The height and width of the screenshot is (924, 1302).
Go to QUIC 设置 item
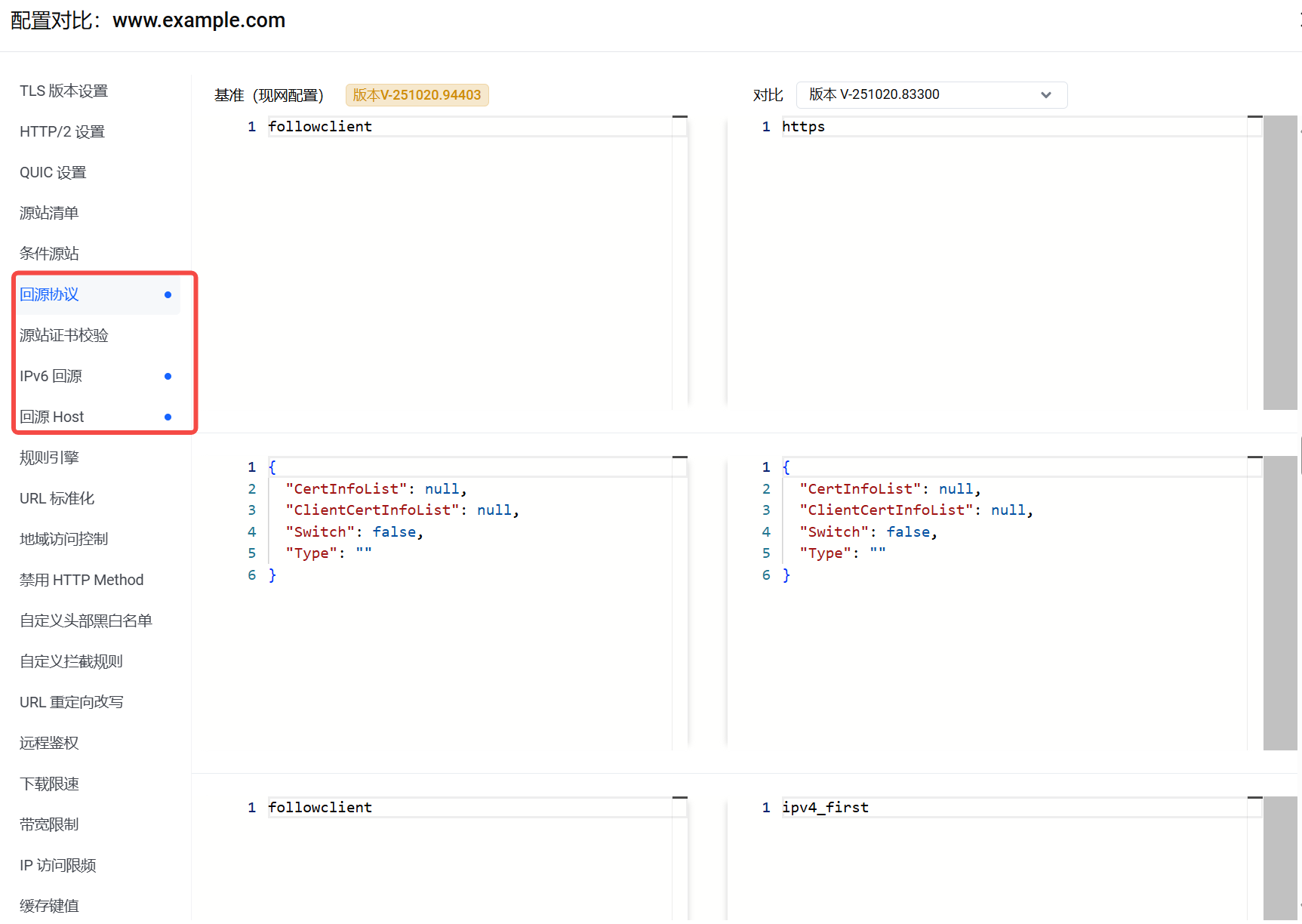53,173
